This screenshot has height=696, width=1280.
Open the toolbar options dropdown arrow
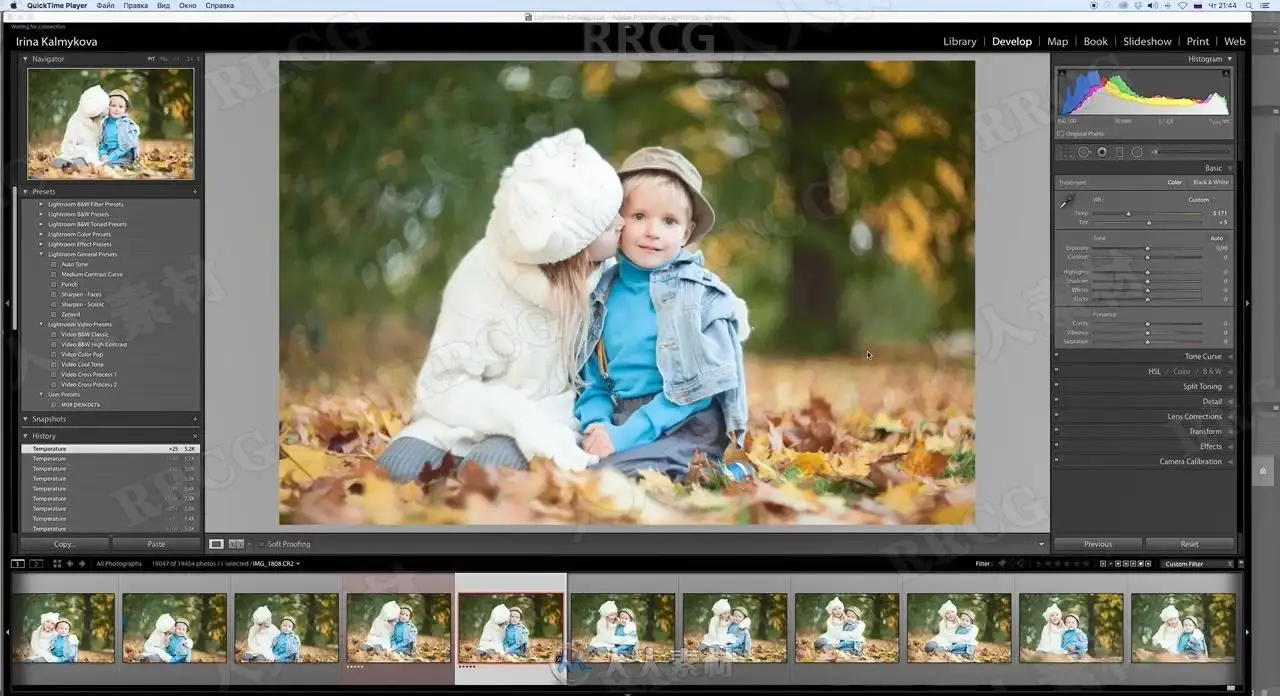click(1041, 544)
